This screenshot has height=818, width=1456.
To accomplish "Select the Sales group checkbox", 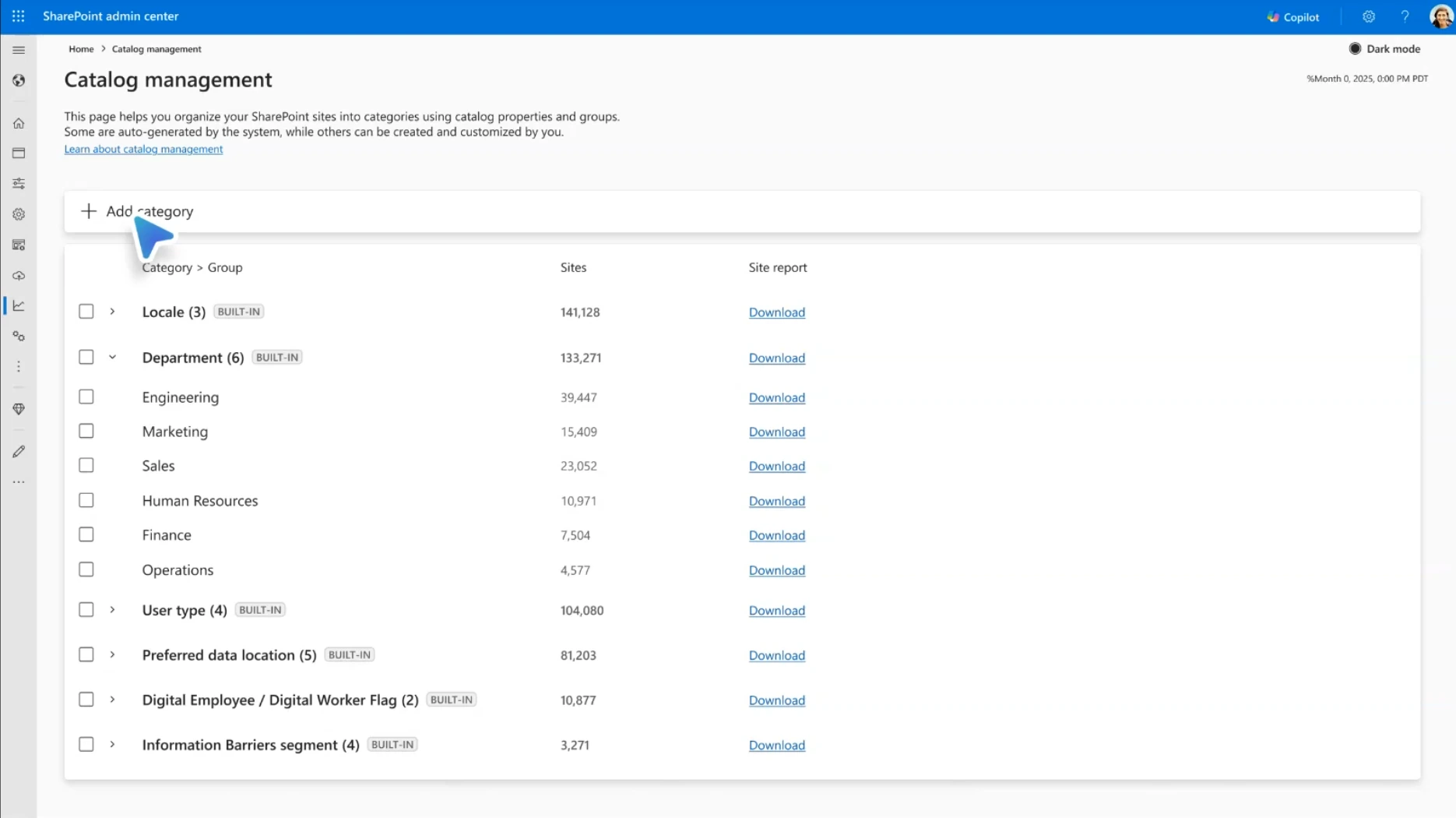I will [x=86, y=466].
